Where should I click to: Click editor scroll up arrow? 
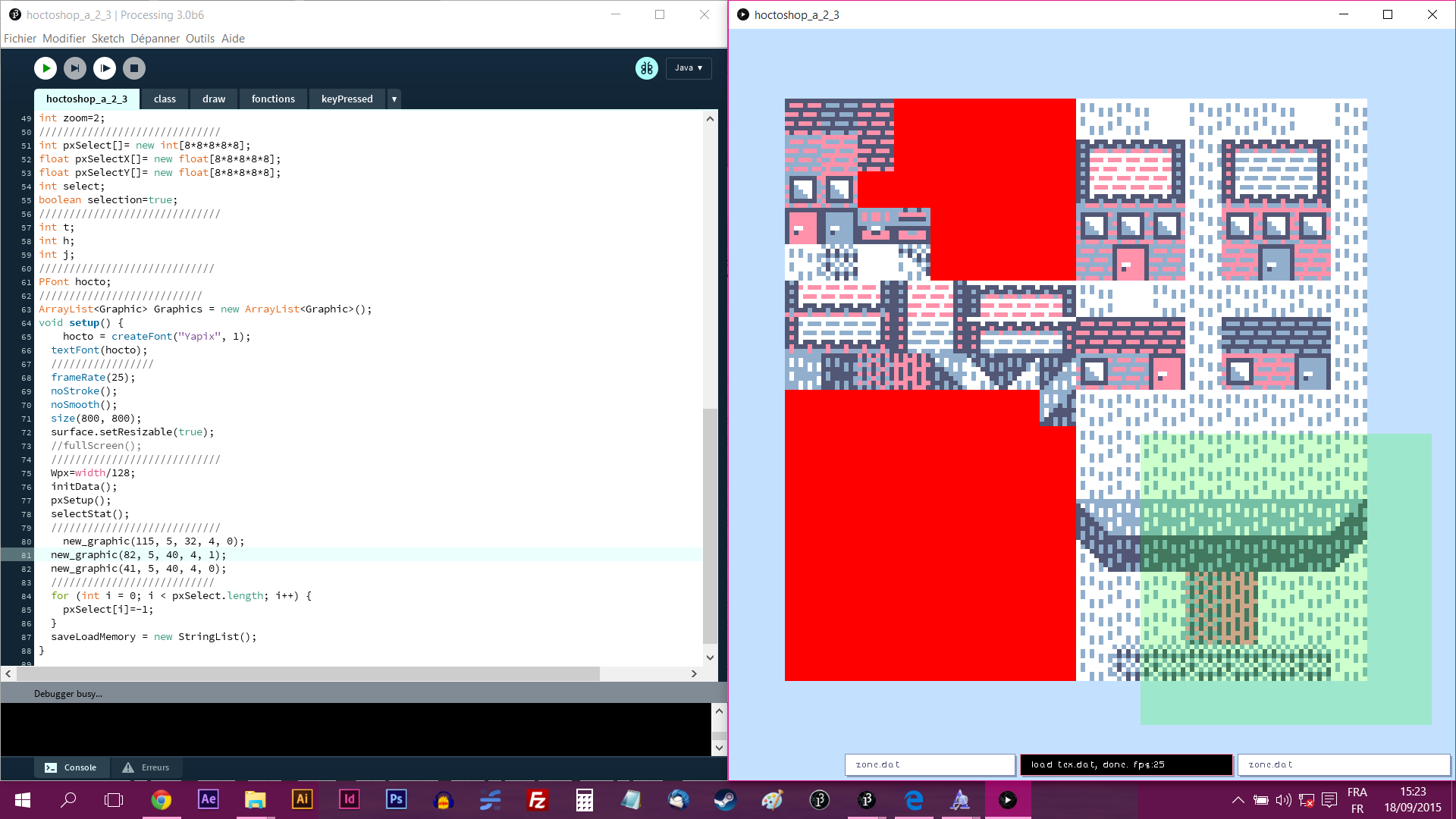tap(710, 118)
